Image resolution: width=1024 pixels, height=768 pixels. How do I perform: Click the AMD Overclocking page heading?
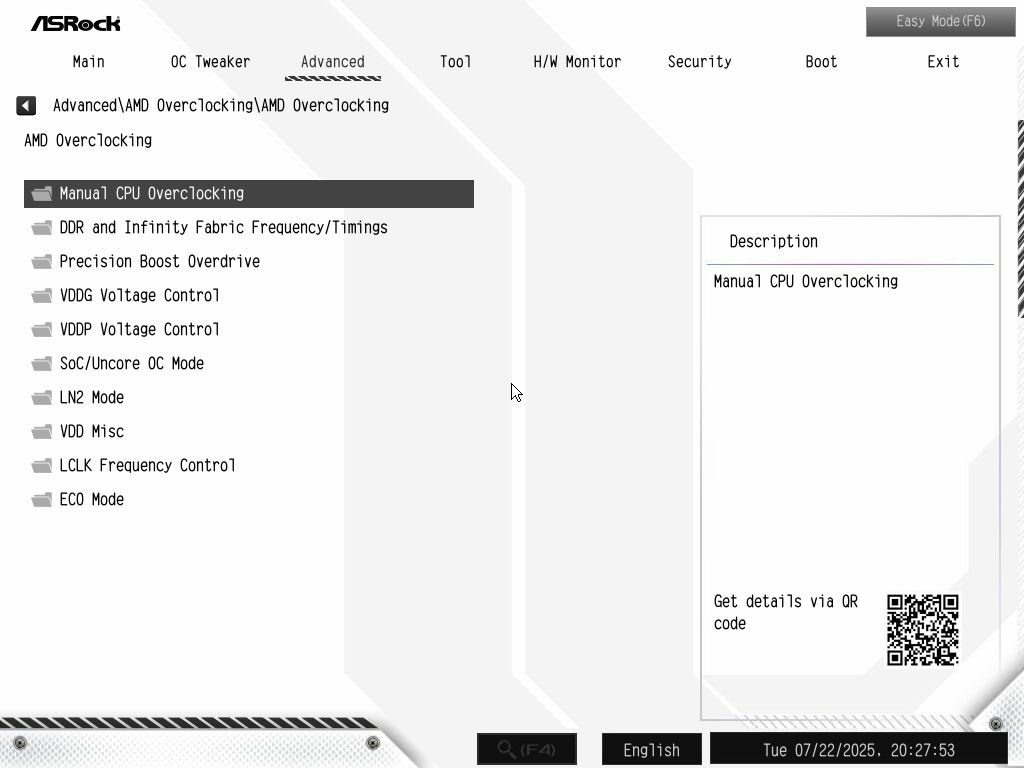click(88, 140)
